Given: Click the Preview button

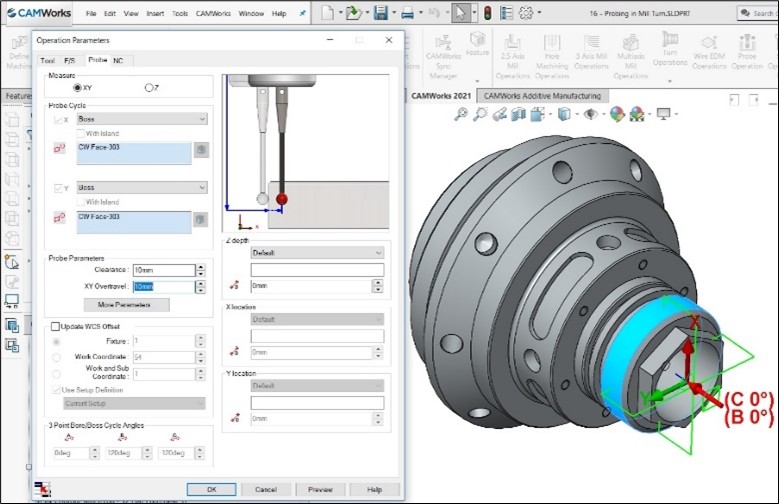Looking at the screenshot, I should click(x=320, y=490).
